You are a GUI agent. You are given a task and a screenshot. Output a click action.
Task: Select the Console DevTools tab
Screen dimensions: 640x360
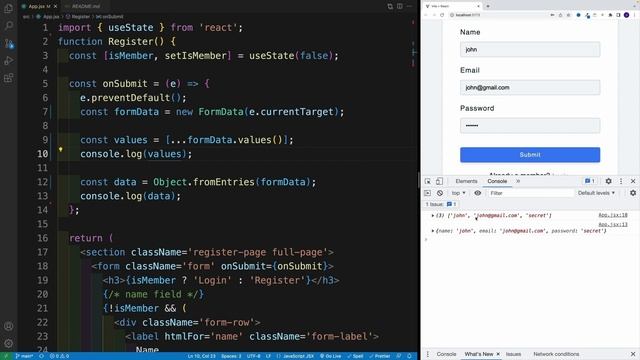[x=497, y=181]
